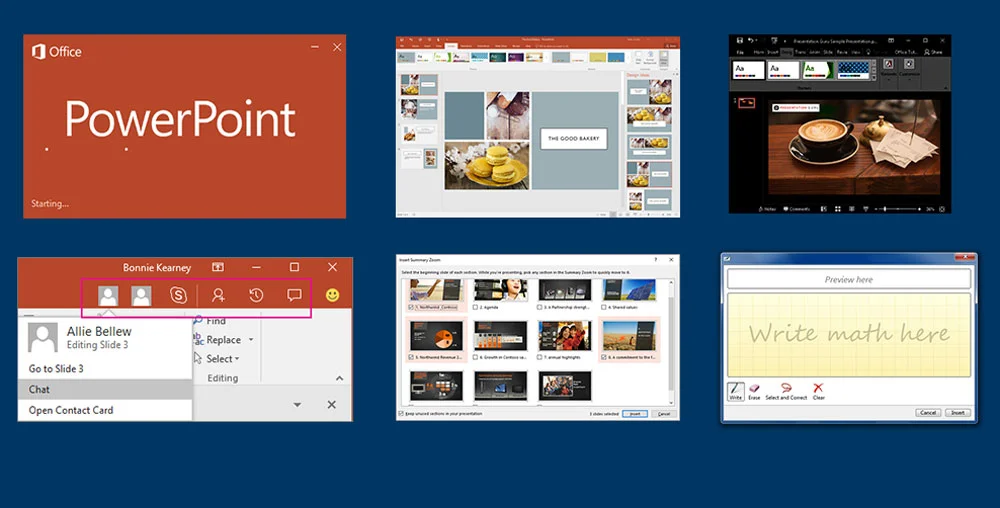Toggle 'Keep unused sections in your presentation'
The image size is (1000, 508).
click(x=401, y=414)
